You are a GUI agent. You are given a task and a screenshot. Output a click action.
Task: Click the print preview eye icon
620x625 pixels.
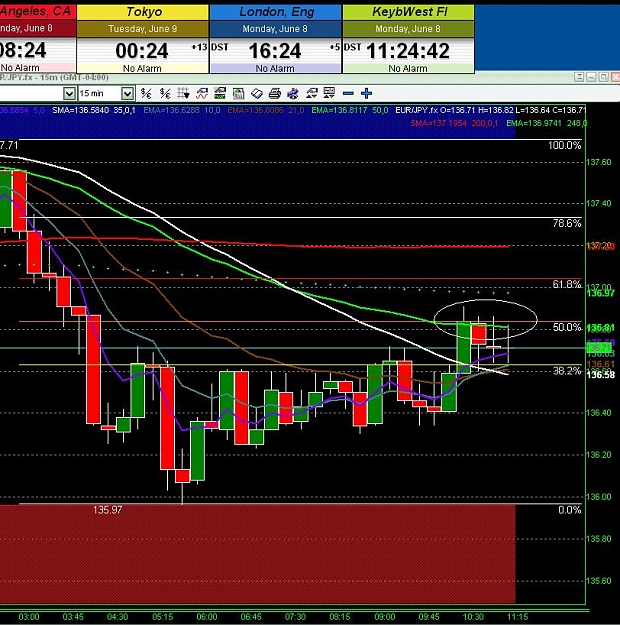coord(293,94)
